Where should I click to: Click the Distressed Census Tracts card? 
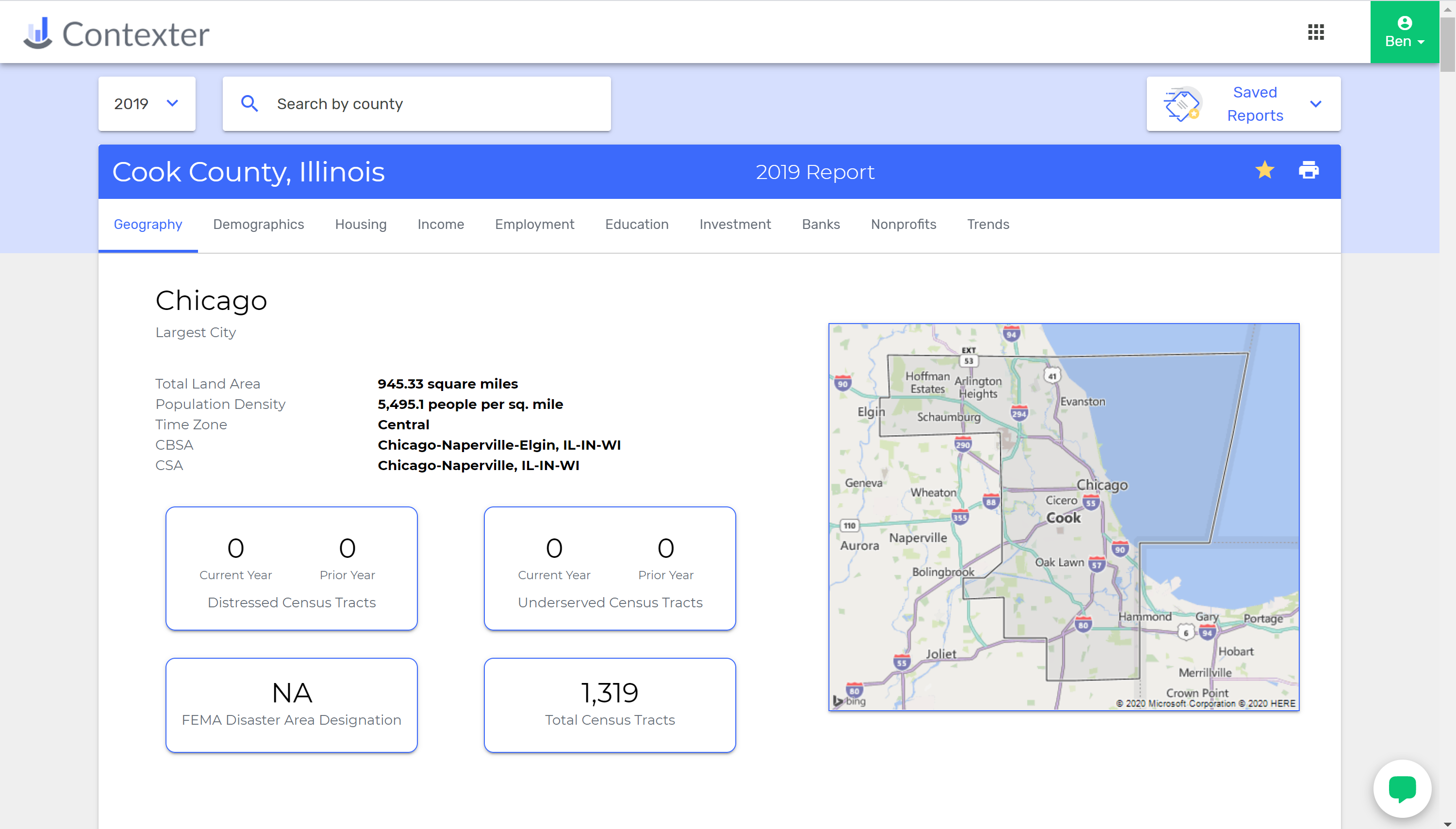coord(291,568)
